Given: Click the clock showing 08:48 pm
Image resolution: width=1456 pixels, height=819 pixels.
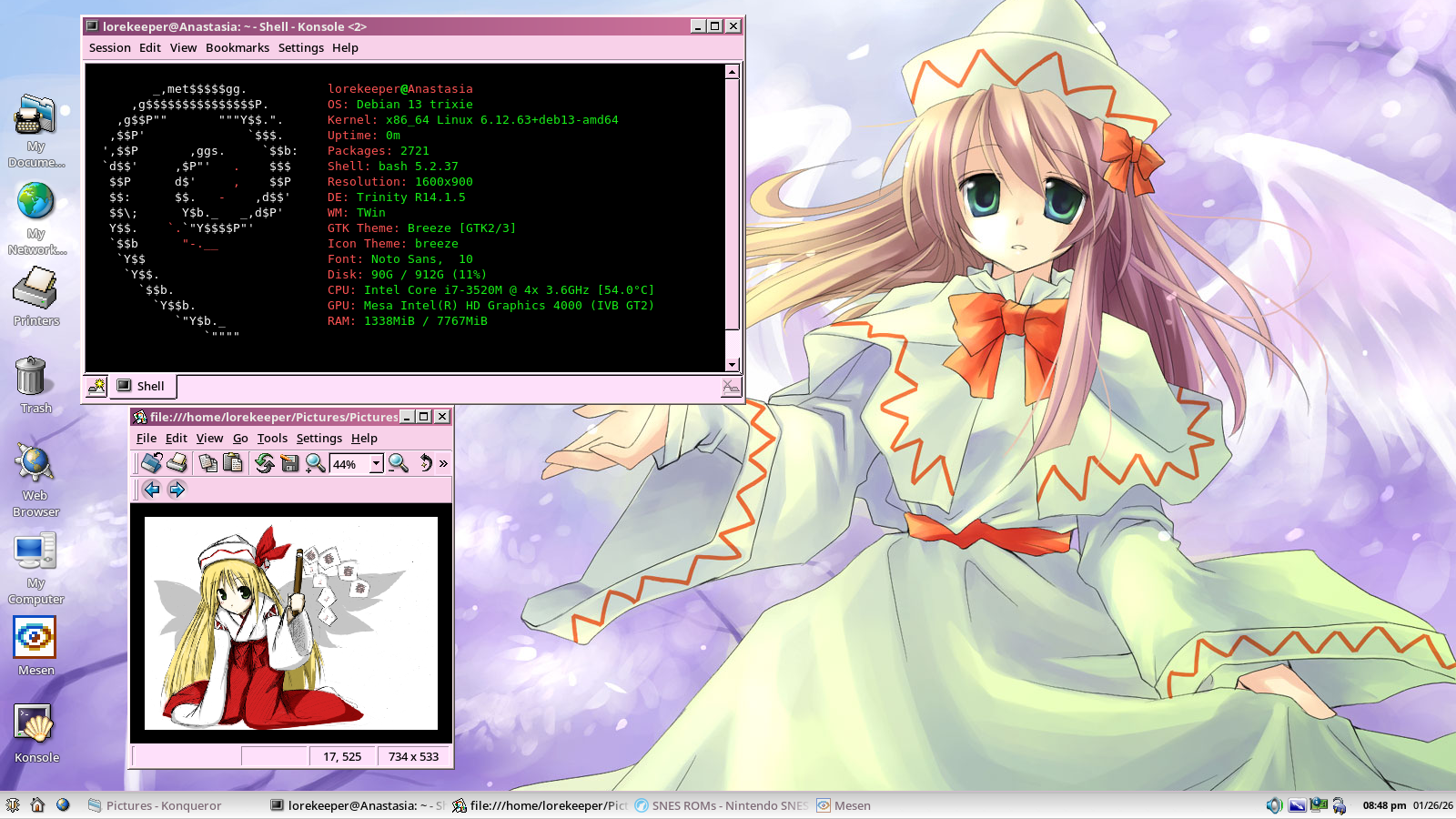Looking at the screenshot, I should pos(1384,805).
